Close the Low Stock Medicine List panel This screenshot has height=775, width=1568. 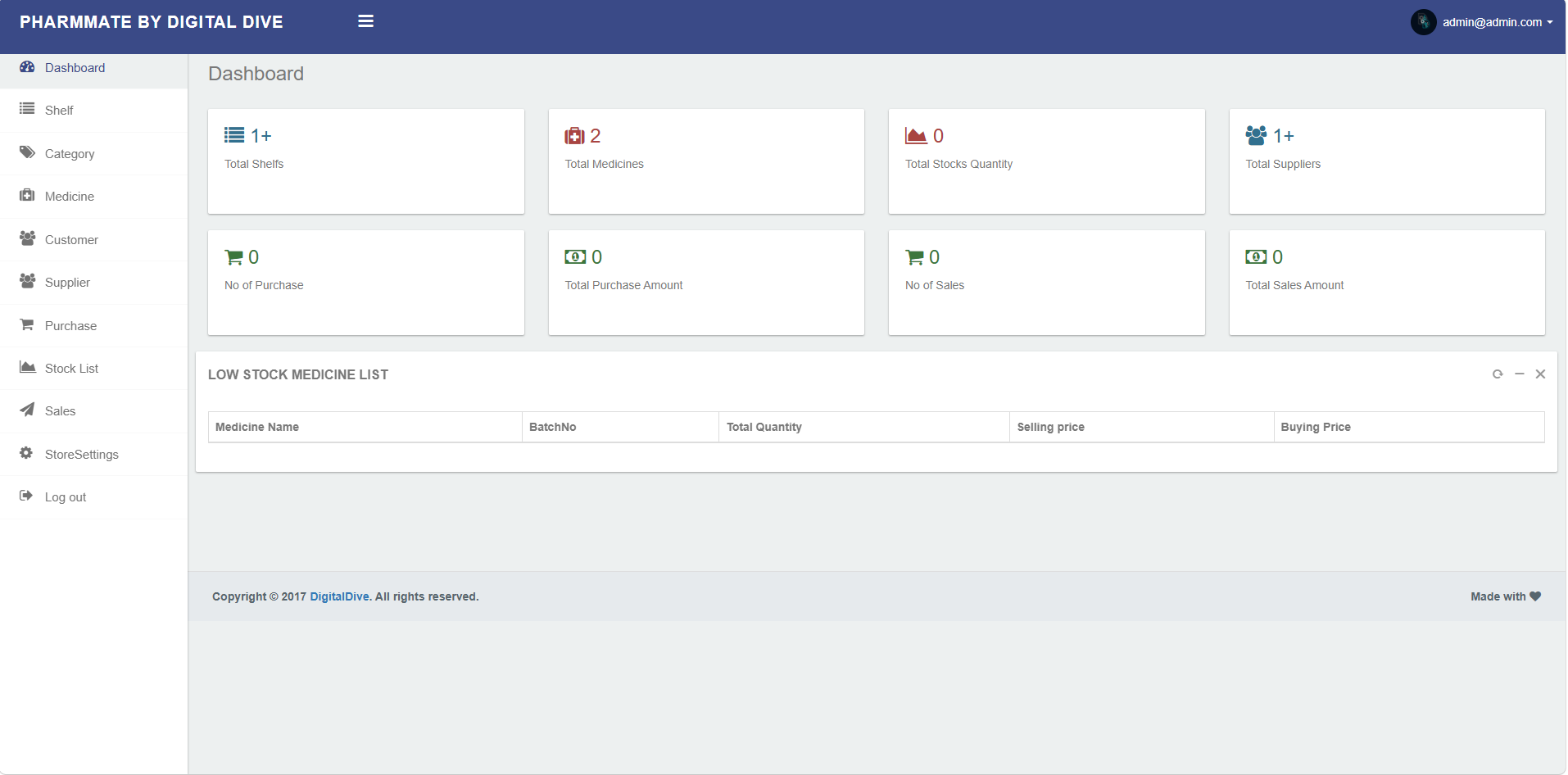[x=1540, y=374]
